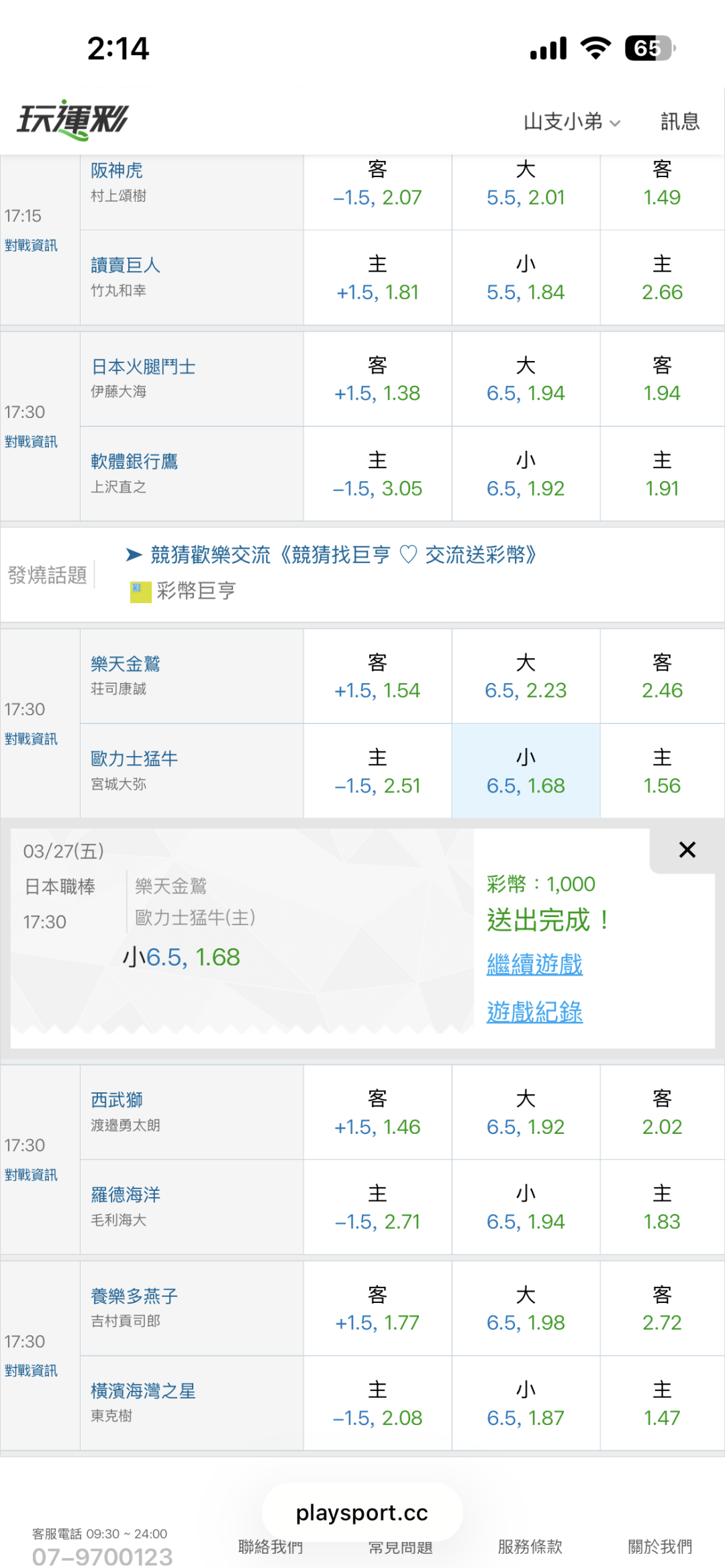Open the 競猜歡樂交流 hot topic post

(343, 555)
